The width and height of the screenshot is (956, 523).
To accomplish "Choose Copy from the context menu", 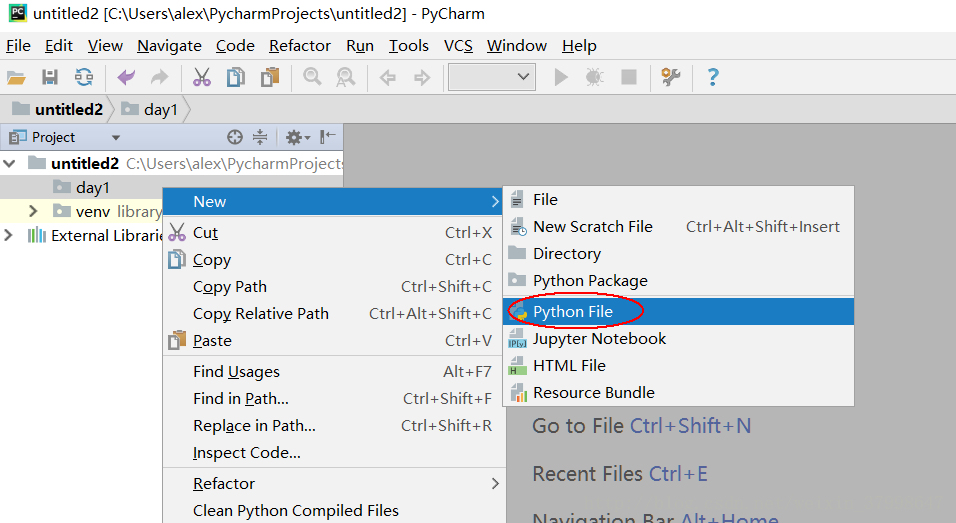I will pyautogui.click(x=333, y=260).
